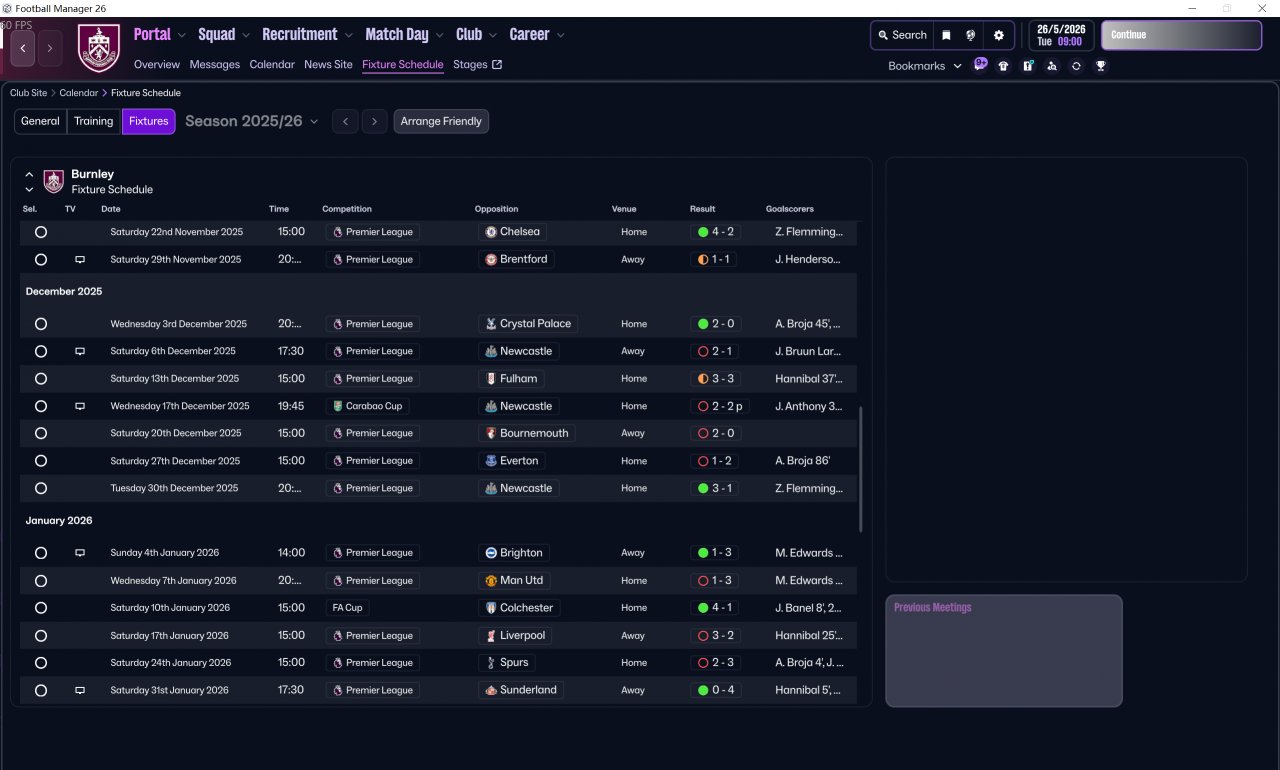Click the Calendar breadcrumb link
This screenshot has width=1280, height=770.
79,93
